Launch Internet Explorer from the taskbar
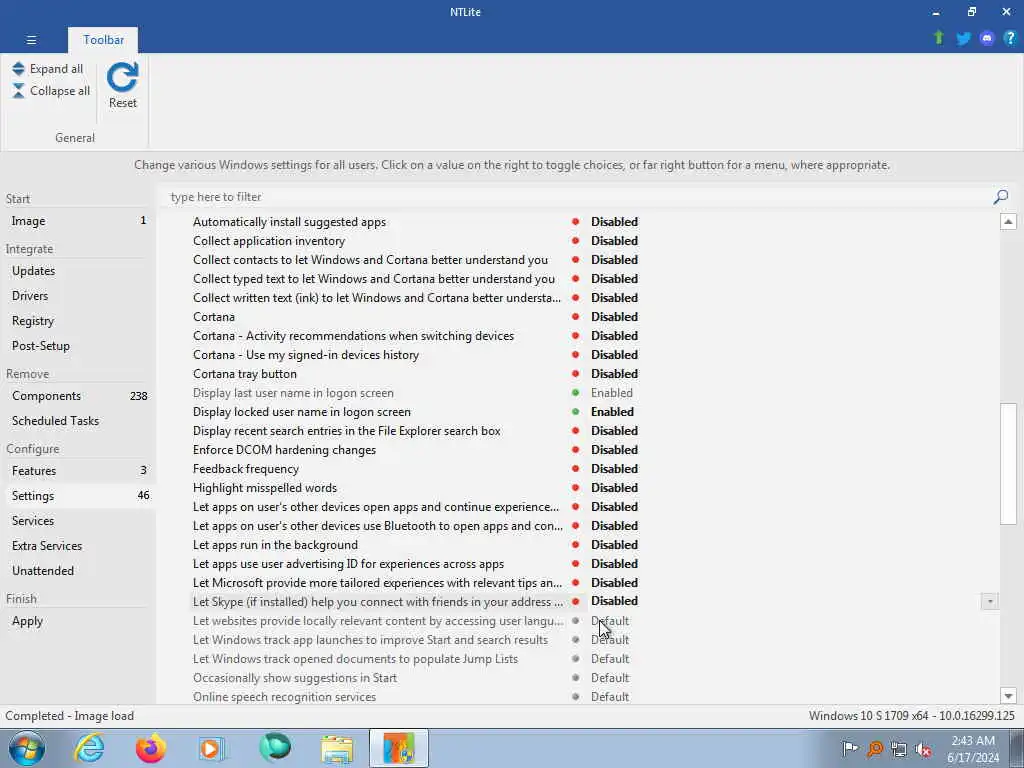This screenshot has width=1024, height=768. pyautogui.click(x=89, y=748)
